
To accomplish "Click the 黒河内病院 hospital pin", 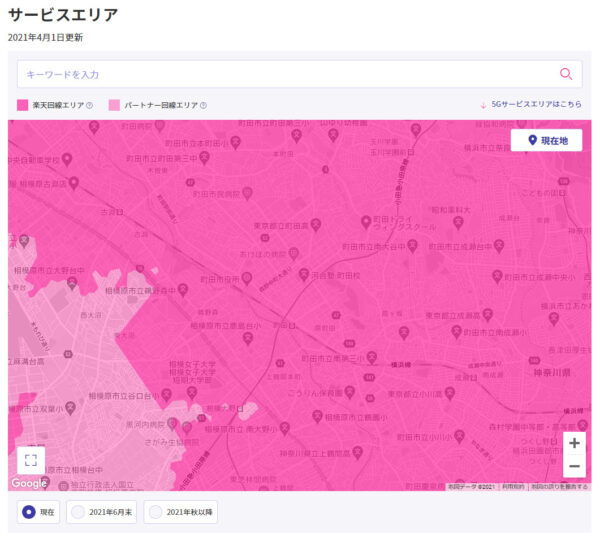I will pyautogui.click(x=173, y=424).
